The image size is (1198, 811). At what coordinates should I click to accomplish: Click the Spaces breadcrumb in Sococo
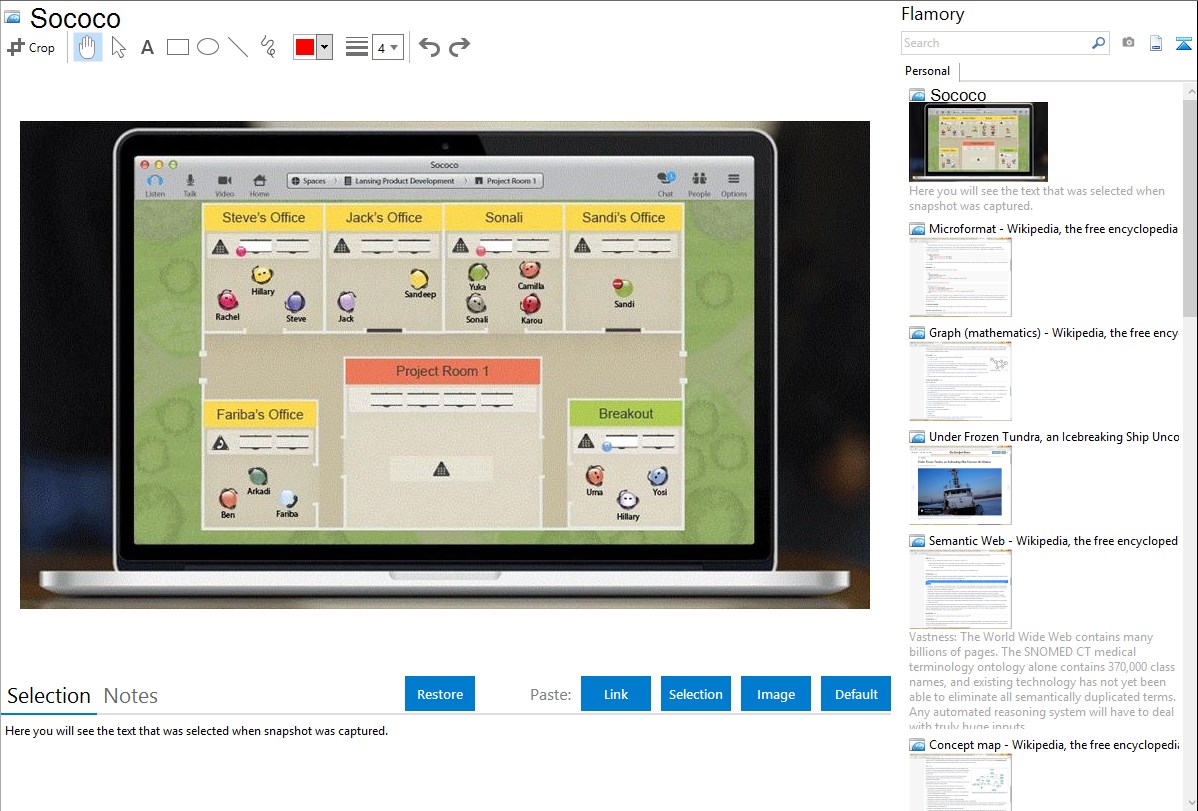[309, 181]
